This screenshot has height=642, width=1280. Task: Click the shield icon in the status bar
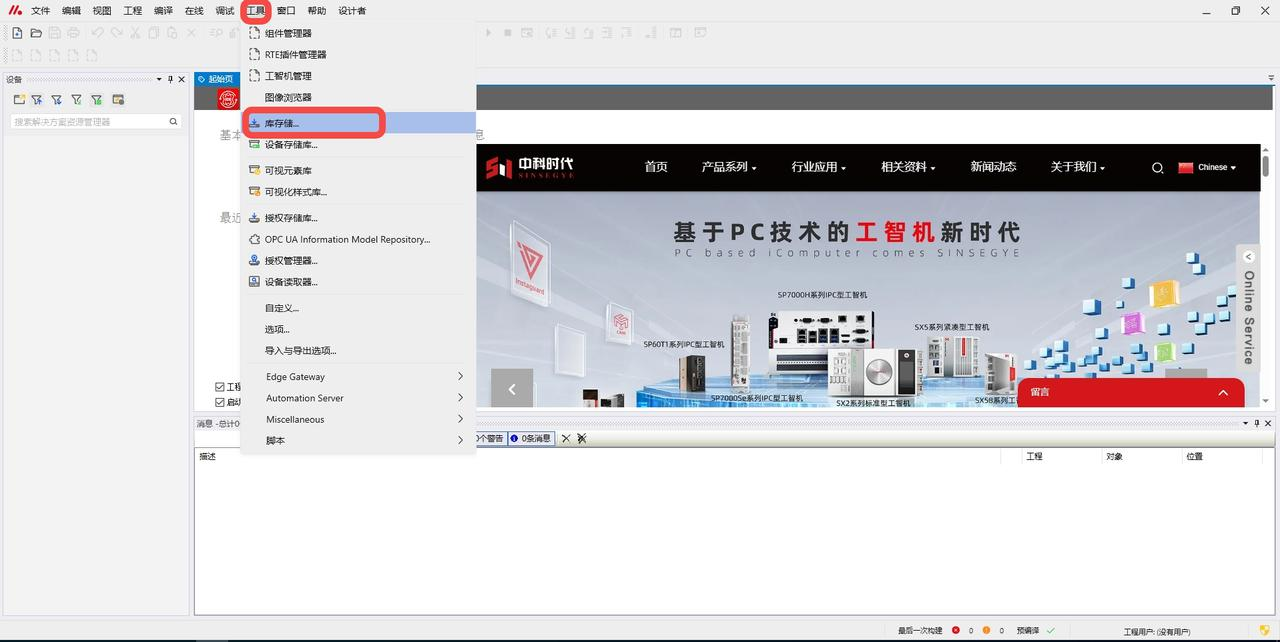(1264, 630)
